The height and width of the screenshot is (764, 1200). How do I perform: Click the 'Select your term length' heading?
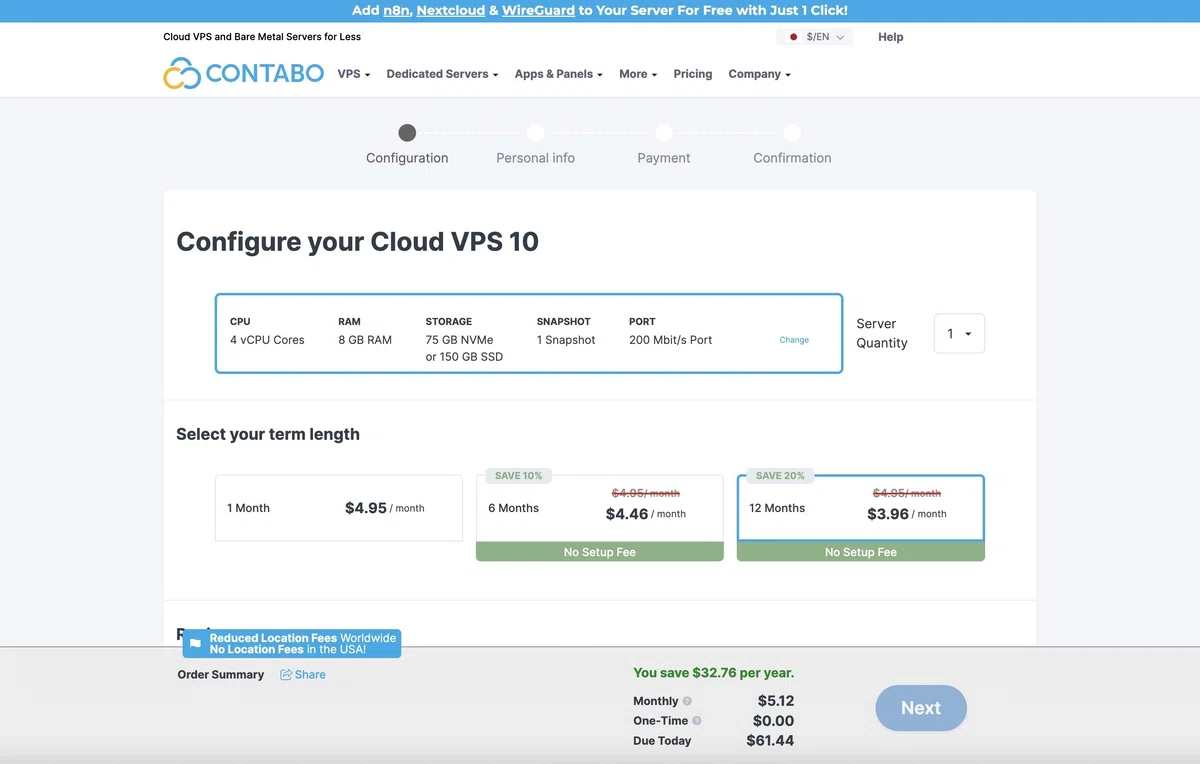(268, 434)
